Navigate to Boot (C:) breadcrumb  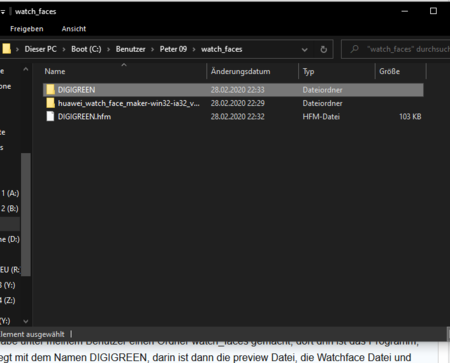click(86, 49)
